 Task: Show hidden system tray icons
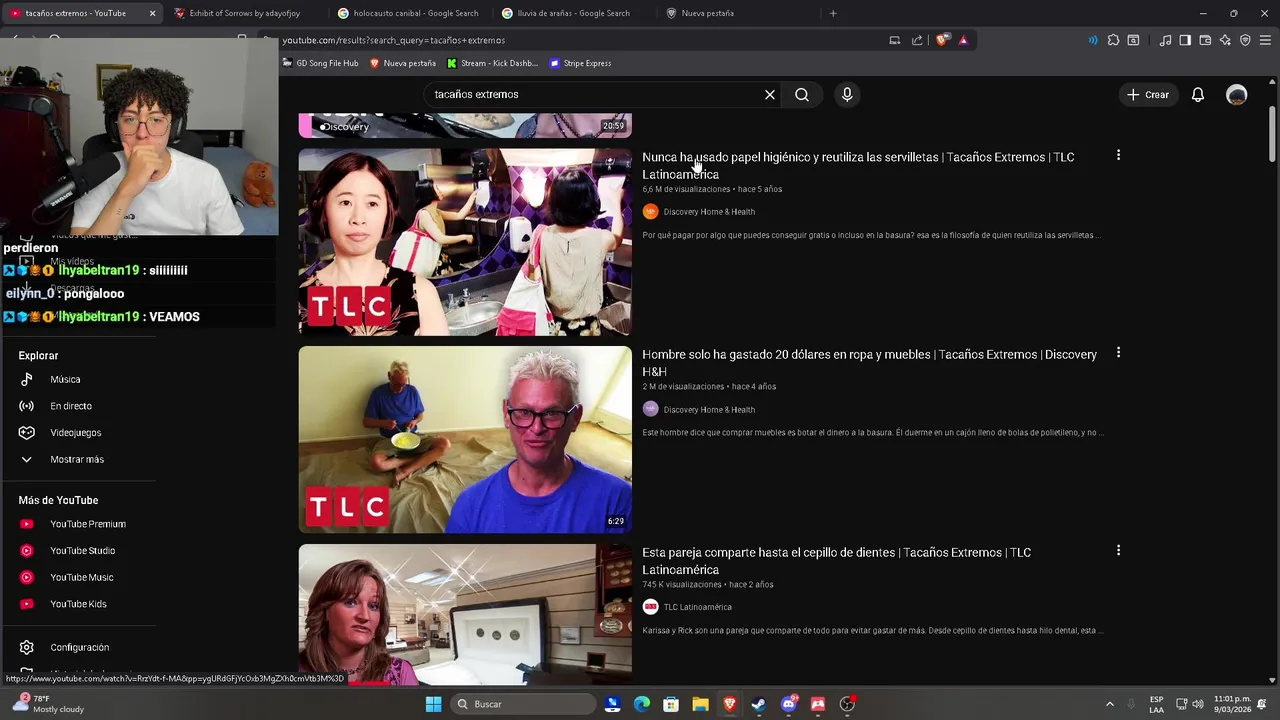pyautogui.click(x=1109, y=704)
